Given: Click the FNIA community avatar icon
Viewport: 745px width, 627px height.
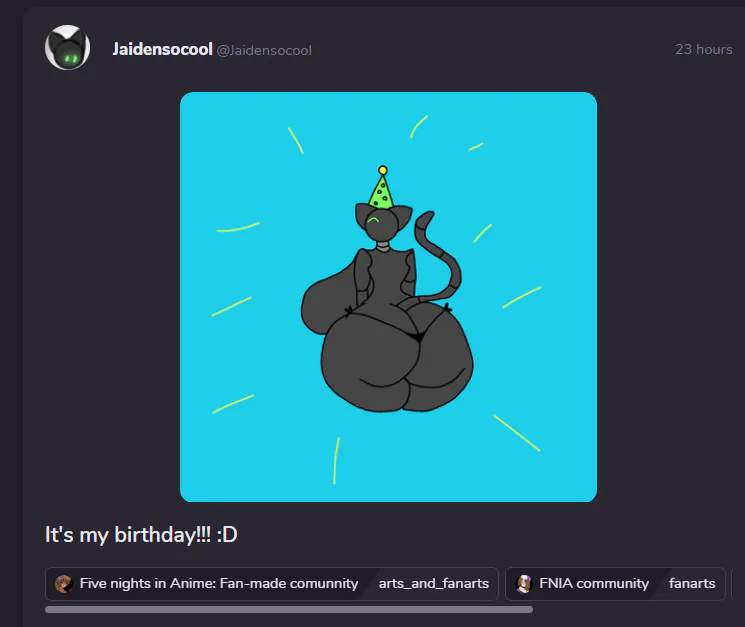Looking at the screenshot, I should point(524,583).
